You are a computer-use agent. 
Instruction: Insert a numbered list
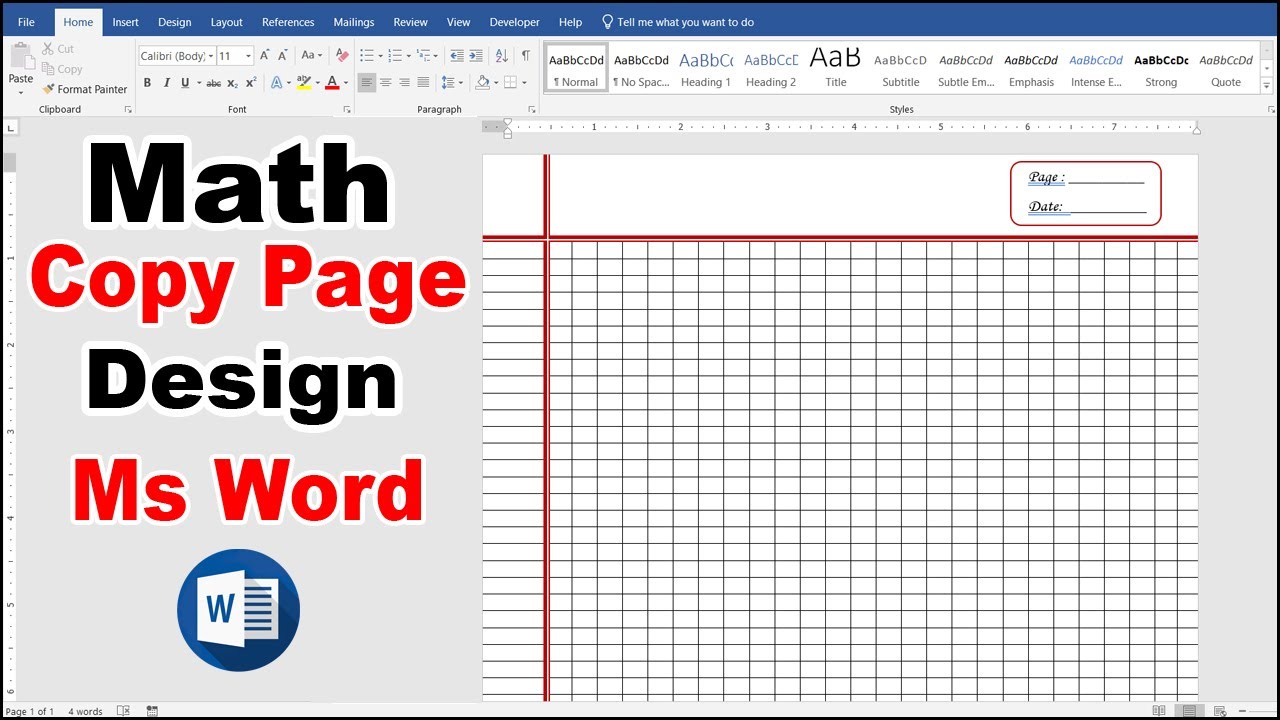(395, 56)
